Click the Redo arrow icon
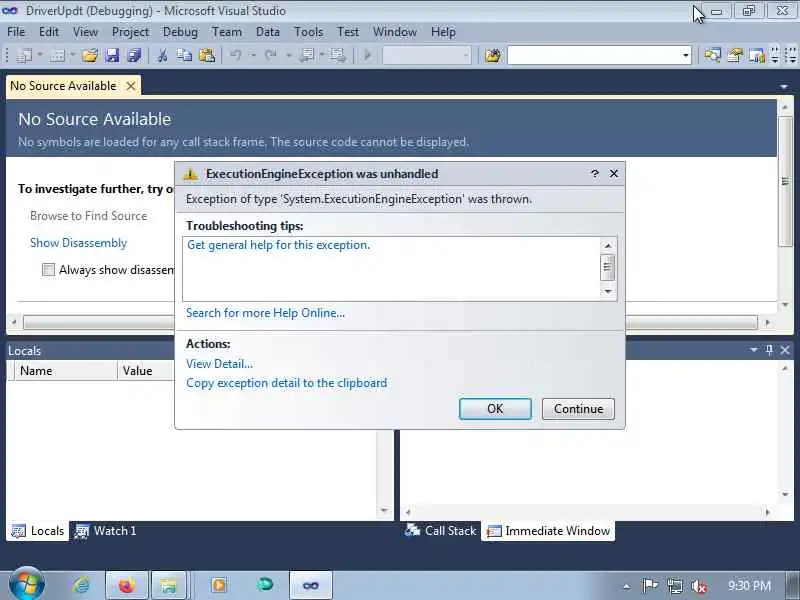 (270, 55)
